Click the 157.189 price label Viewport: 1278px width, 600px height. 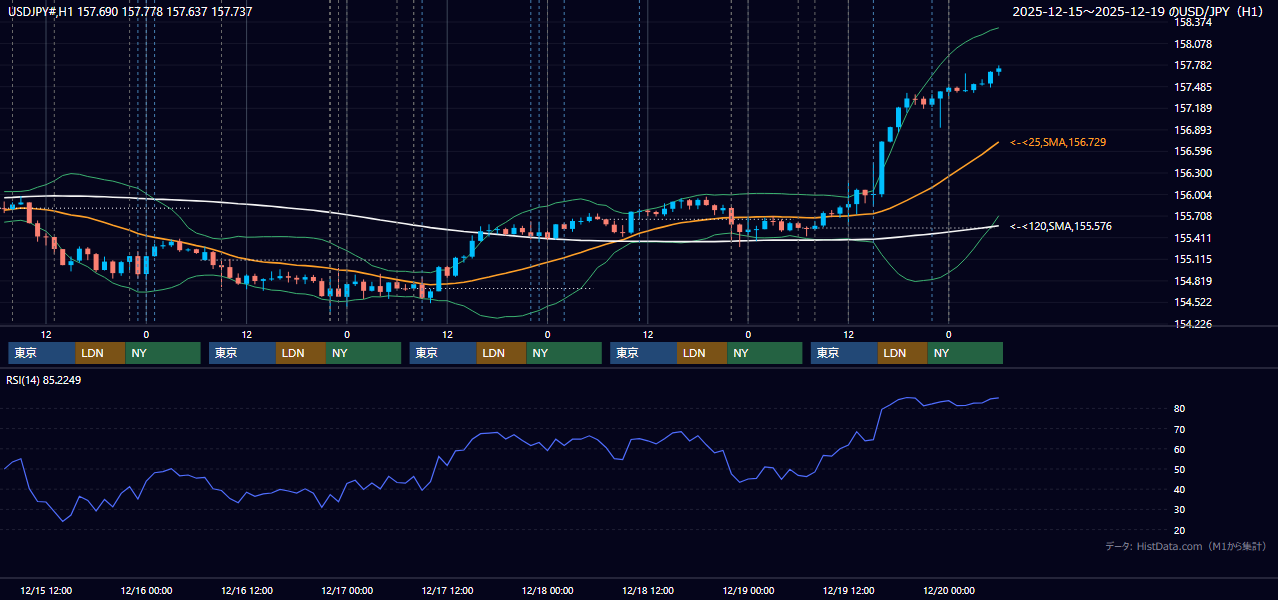click(x=1193, y=109)
